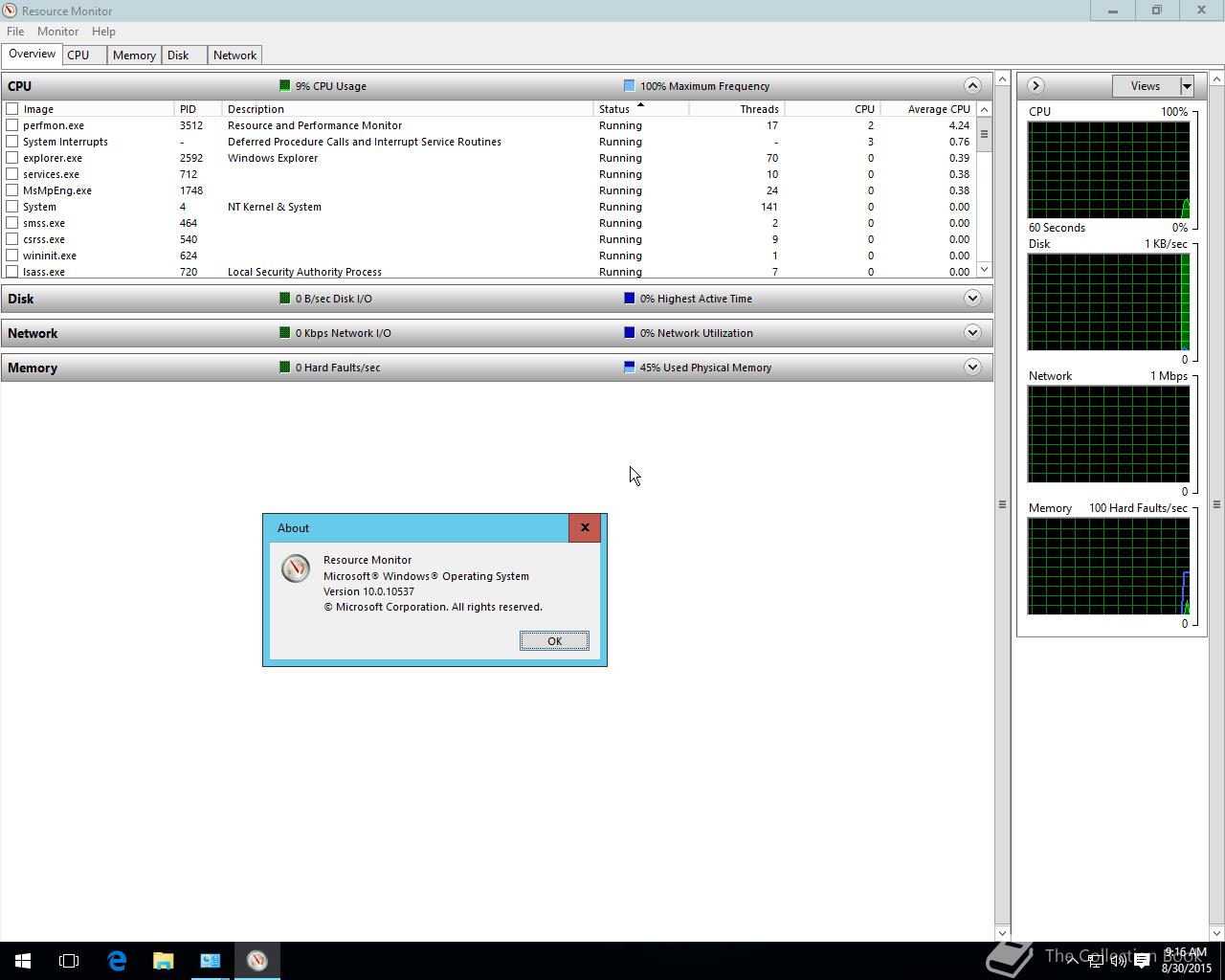Image resolution: width=1225 pixels, height=980 pixels.
Task: Expand the Network section
Action: coord(972,333)
